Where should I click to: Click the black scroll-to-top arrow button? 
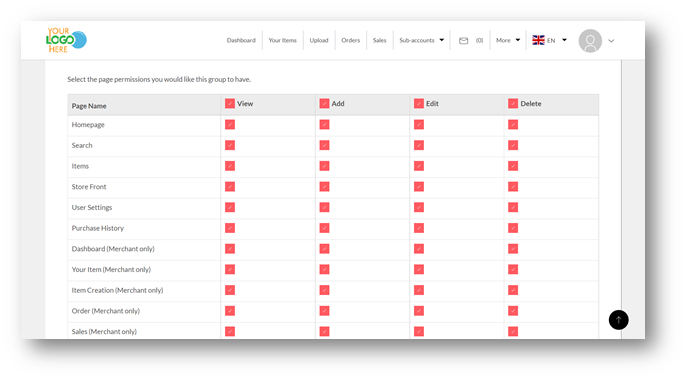click(618, 320)
